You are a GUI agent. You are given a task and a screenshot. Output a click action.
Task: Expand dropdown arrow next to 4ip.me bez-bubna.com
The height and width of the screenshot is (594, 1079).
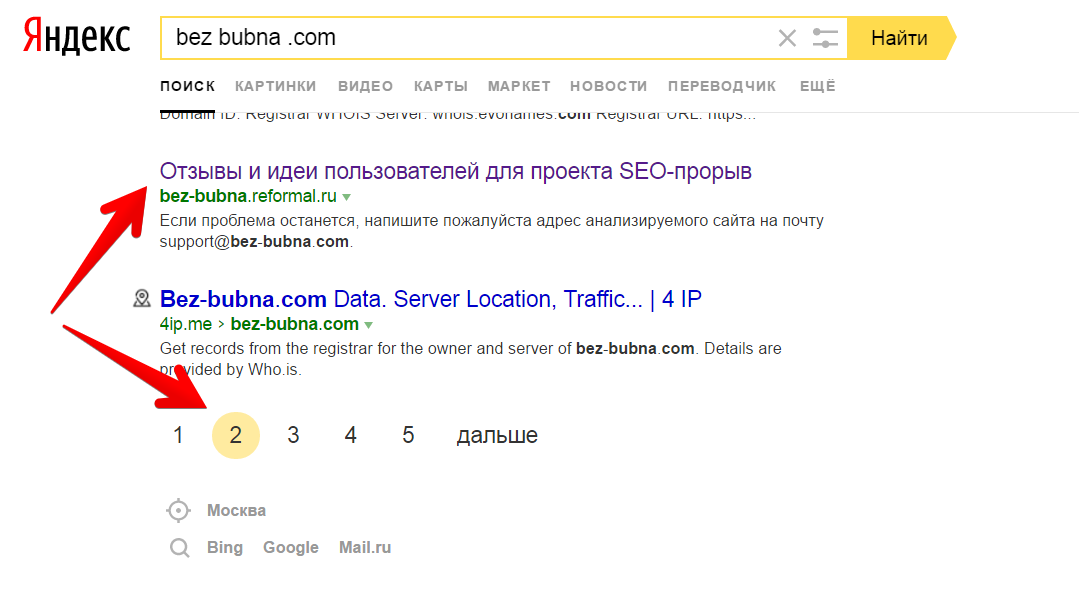click(x=369, y=325)
